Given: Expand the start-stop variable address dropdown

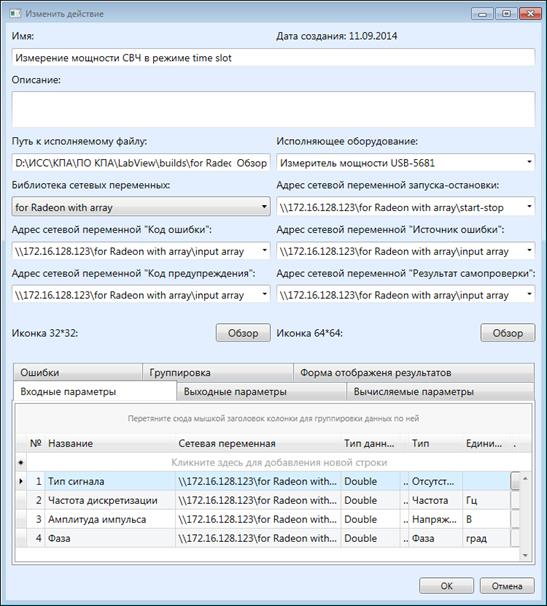Looking at the screenshot, I should point(529,206).
